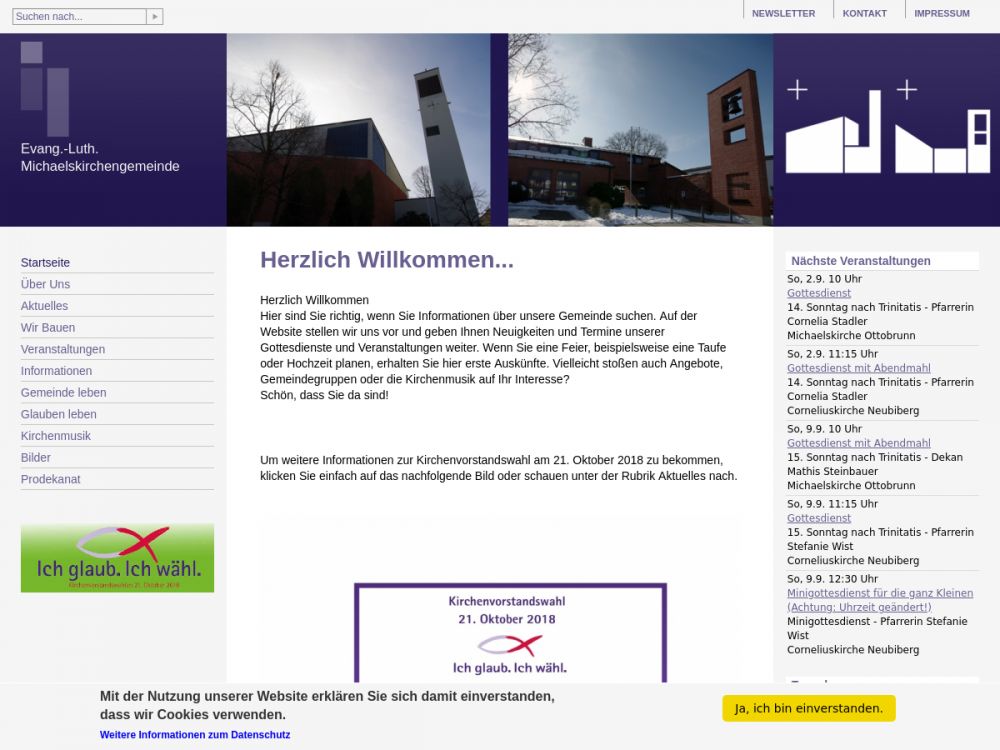The width and height of the screenshot is (1000, 750).
Task: Click the left church tower photo
Action: click(x=358, y=130)
